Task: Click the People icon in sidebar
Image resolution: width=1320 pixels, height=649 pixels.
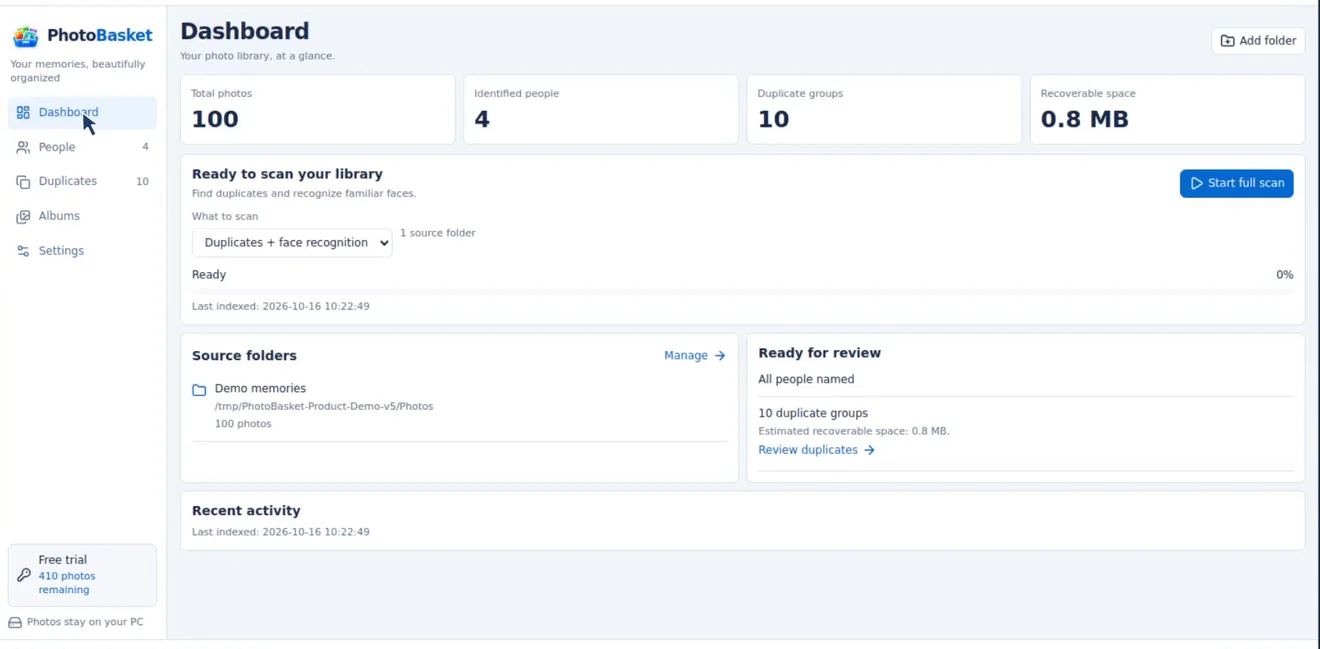Action: [23, 147]
